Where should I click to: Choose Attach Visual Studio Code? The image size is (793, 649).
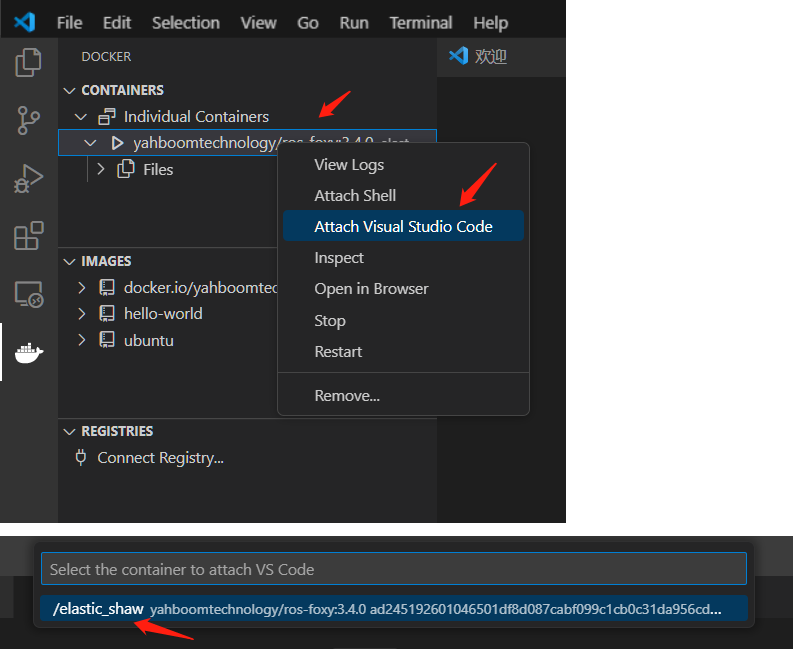(403, 226)
